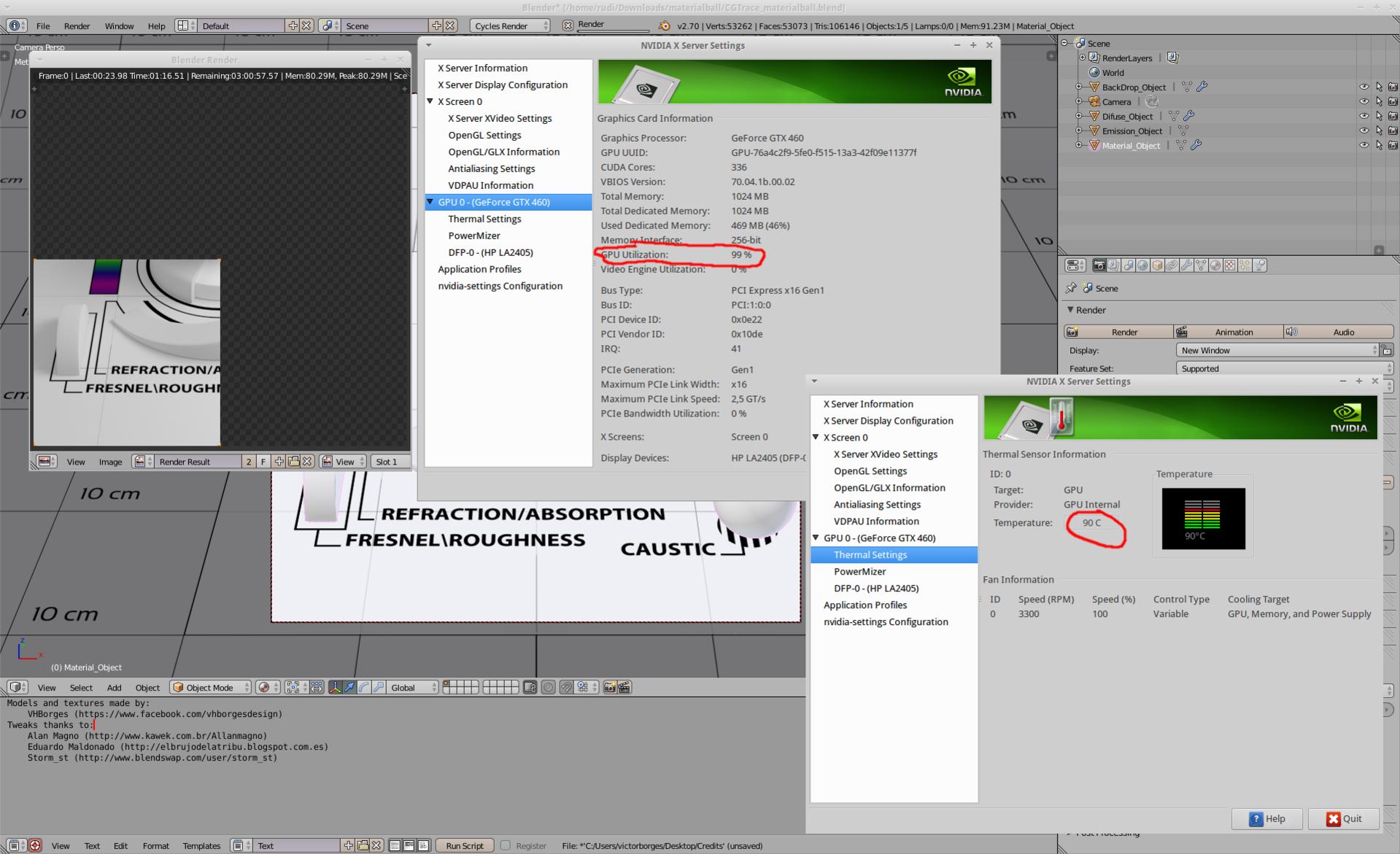
Task: Toggle syntax highlighting in the text editor header
Action: pyautogui.click(x=423, y=845)
